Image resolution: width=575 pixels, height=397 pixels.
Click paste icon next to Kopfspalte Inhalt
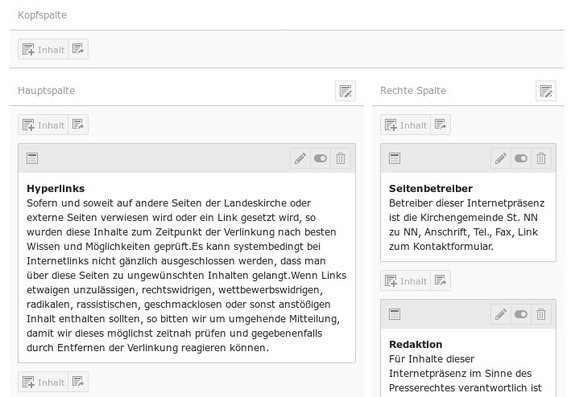pos(78,49)
